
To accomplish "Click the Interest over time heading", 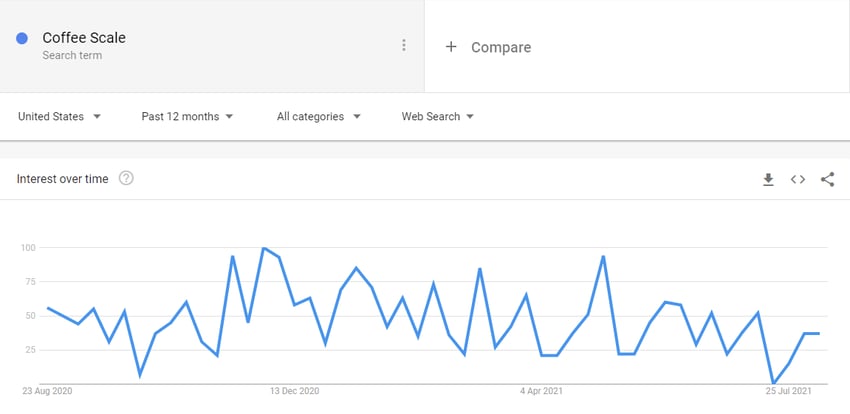I will (62, 179).
